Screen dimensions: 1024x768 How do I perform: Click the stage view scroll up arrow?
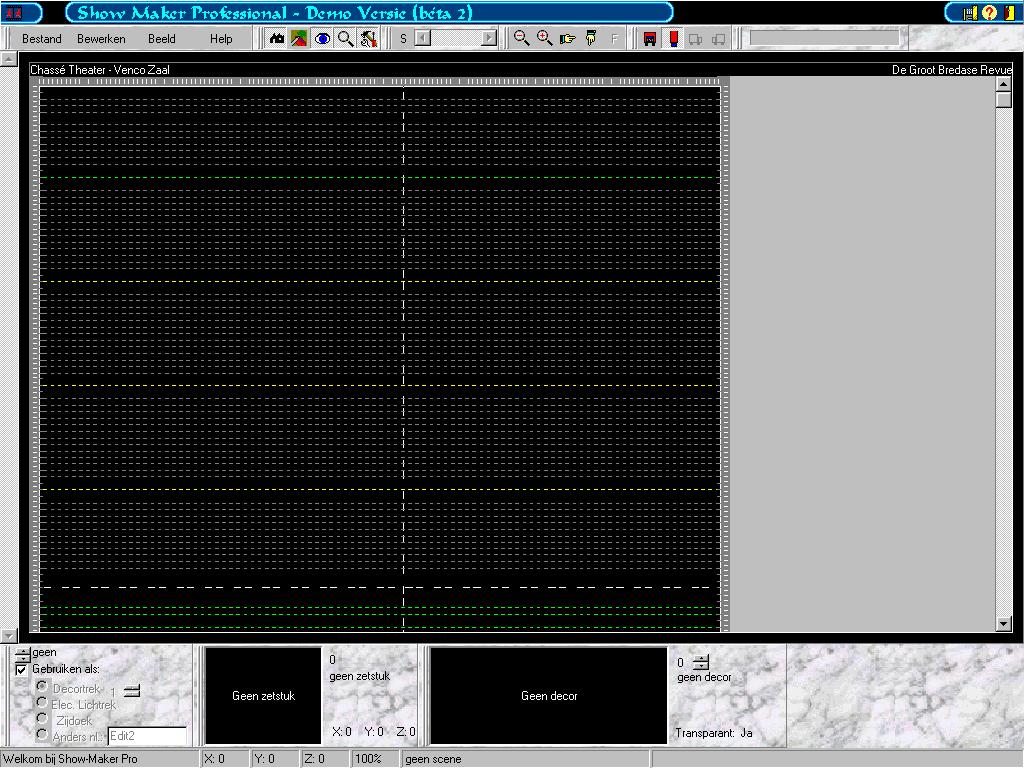[x=1004, y=84]
